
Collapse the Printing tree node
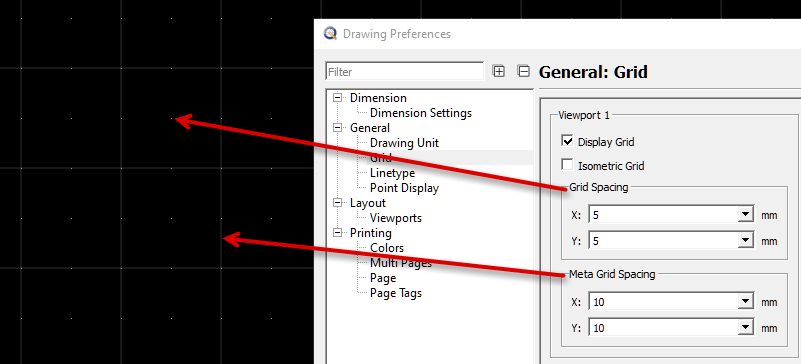click(x=337, y=233)
